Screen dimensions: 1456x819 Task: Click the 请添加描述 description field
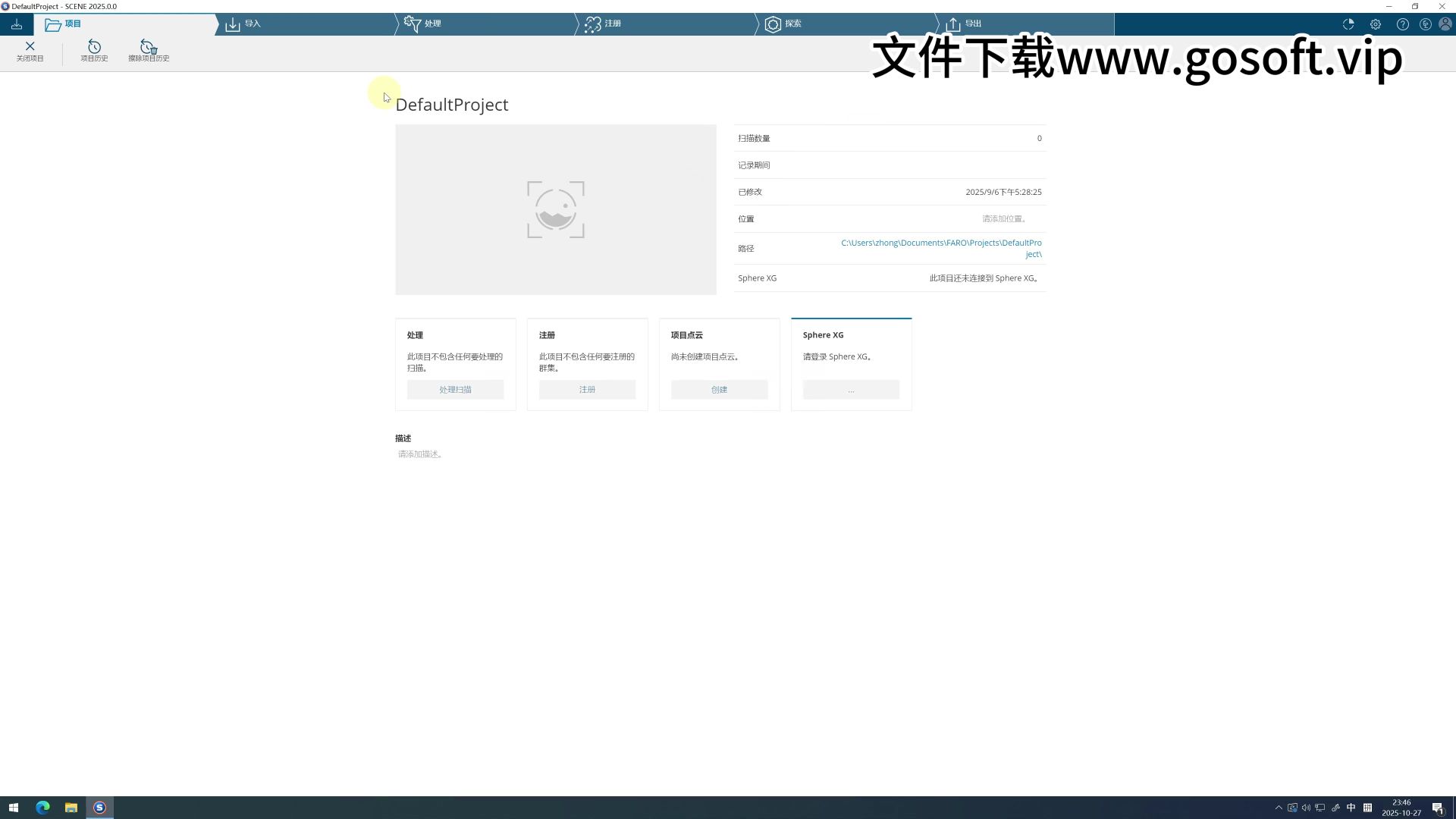click(x=420, y=454)
